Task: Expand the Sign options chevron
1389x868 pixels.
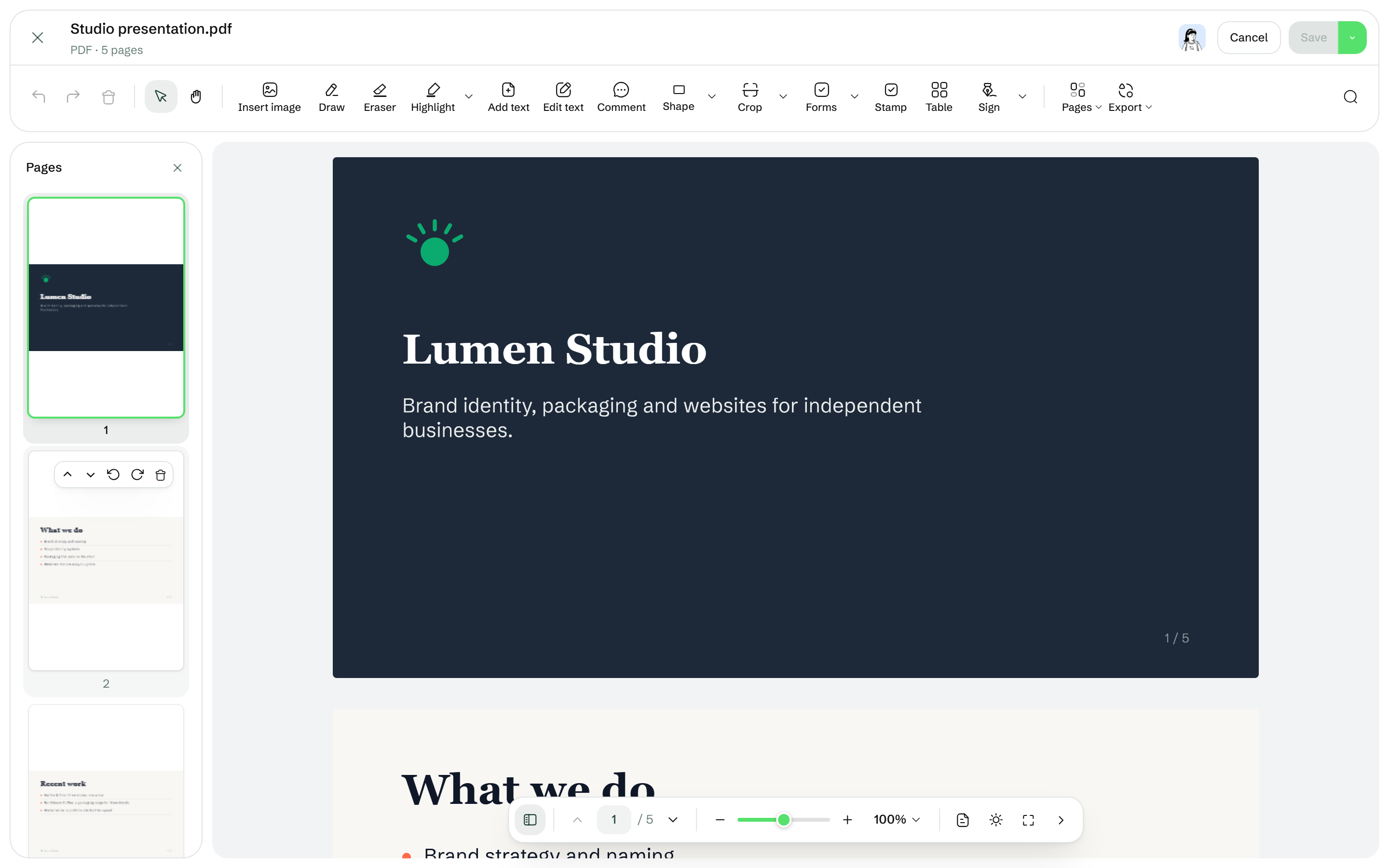Action: pos(1022,96)
